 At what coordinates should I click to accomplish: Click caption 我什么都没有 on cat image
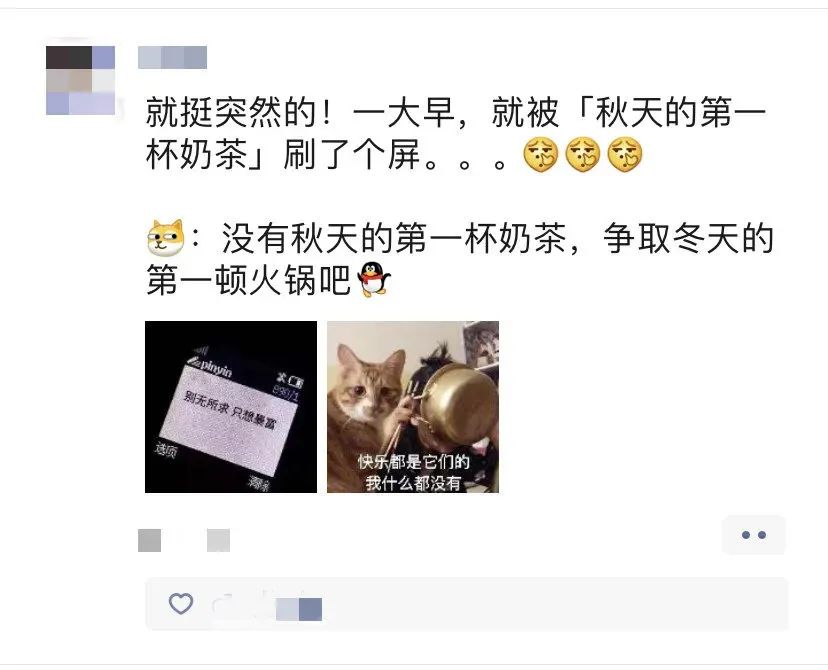pos(413,483)
